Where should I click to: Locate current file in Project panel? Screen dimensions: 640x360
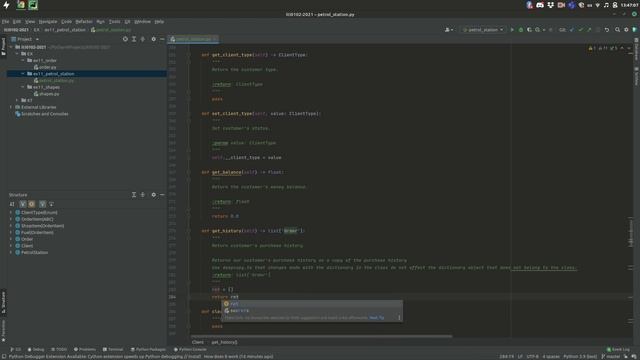tap(125, 39)
